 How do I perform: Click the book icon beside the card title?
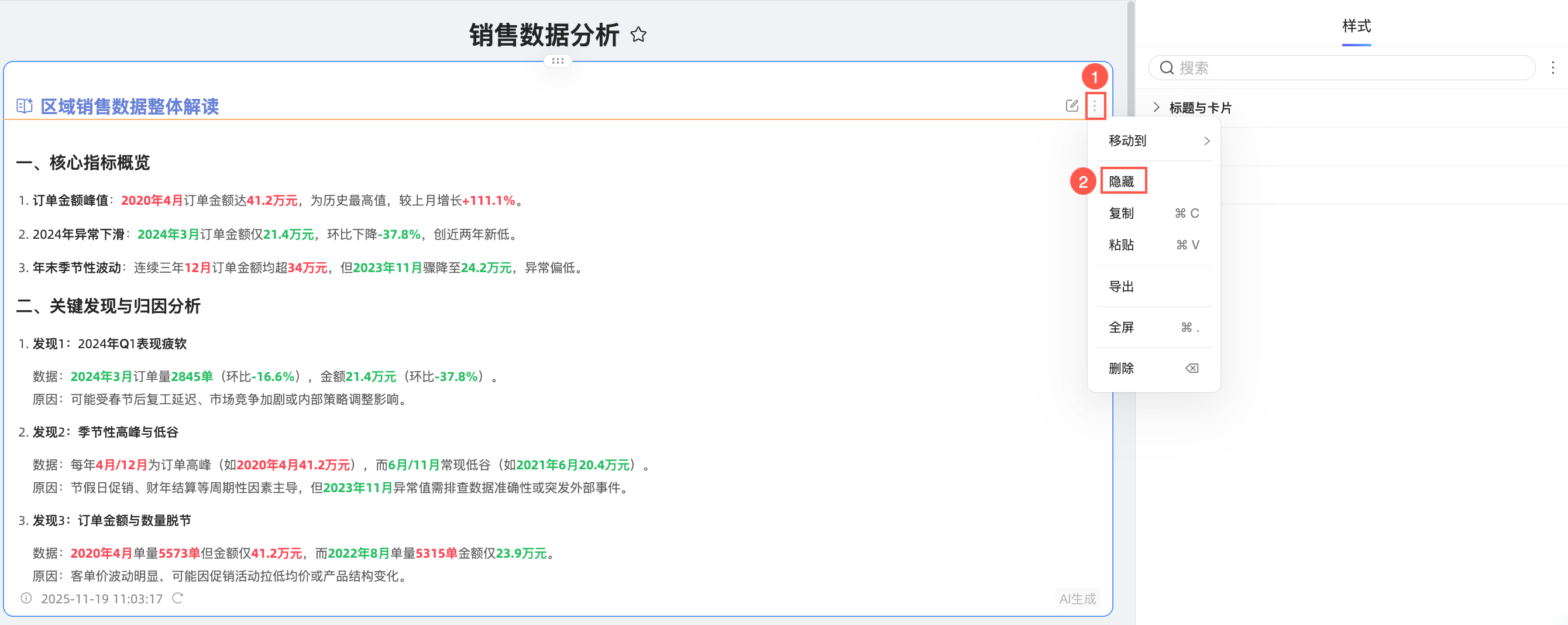click(x=25, y=106)
